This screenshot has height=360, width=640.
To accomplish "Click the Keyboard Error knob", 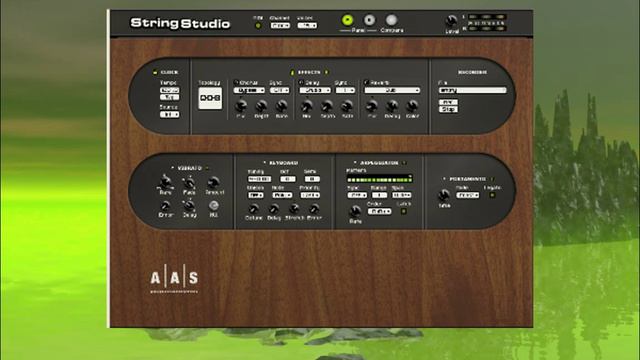I will click(314, 209).
